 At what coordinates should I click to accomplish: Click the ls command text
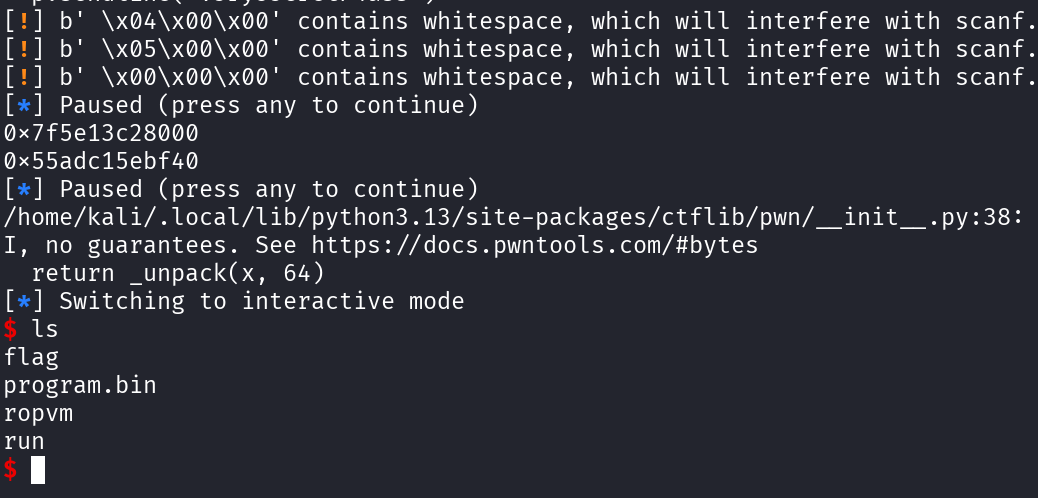[45, 329]
